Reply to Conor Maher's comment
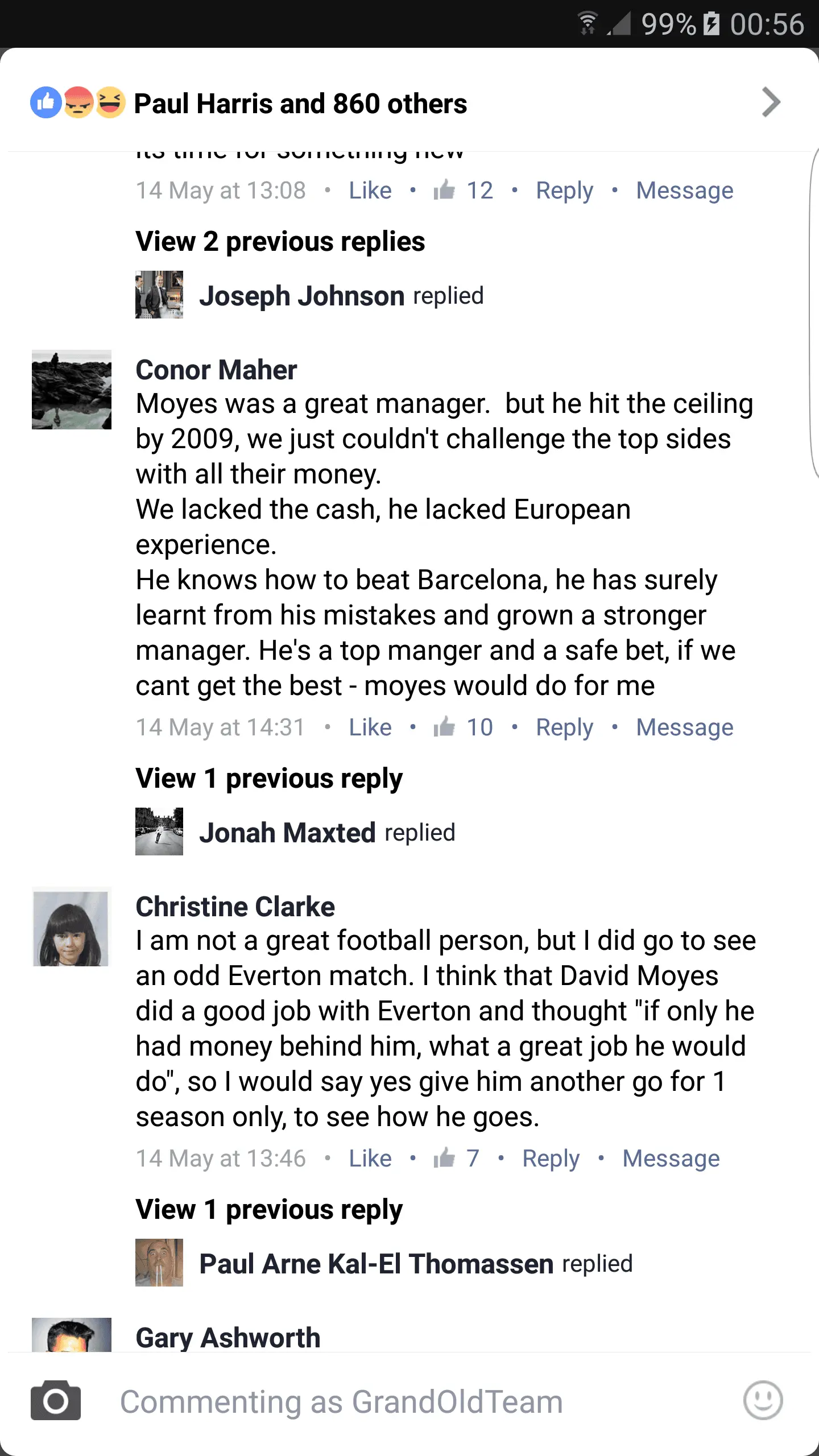 pos(564,727)
